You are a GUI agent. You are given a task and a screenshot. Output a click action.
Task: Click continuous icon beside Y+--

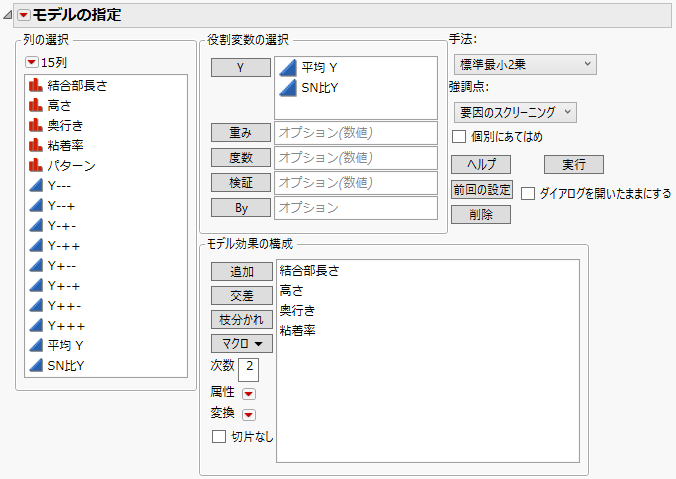pos(36,266)
